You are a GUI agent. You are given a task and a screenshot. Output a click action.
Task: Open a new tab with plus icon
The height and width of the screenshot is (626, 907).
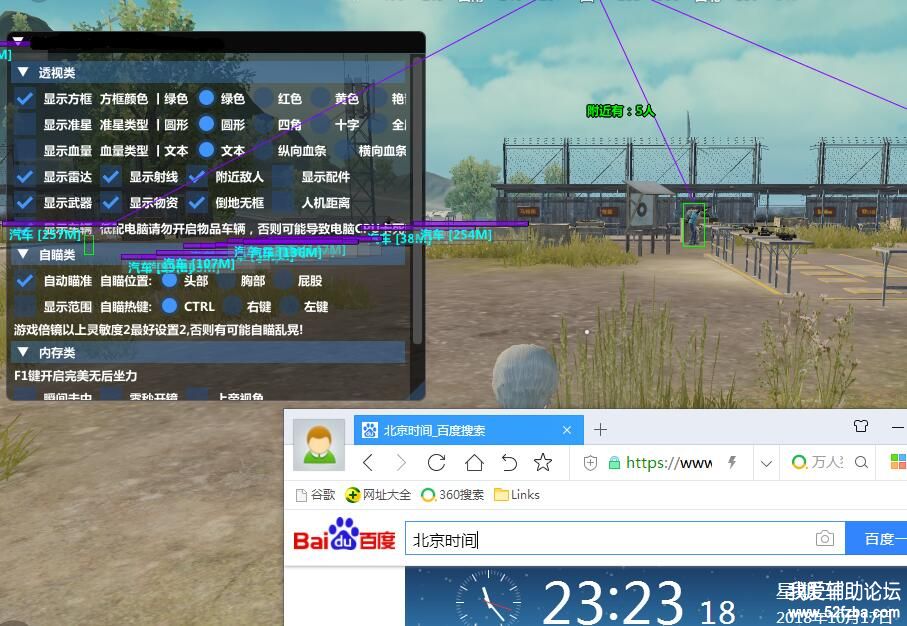coord(600,430)
